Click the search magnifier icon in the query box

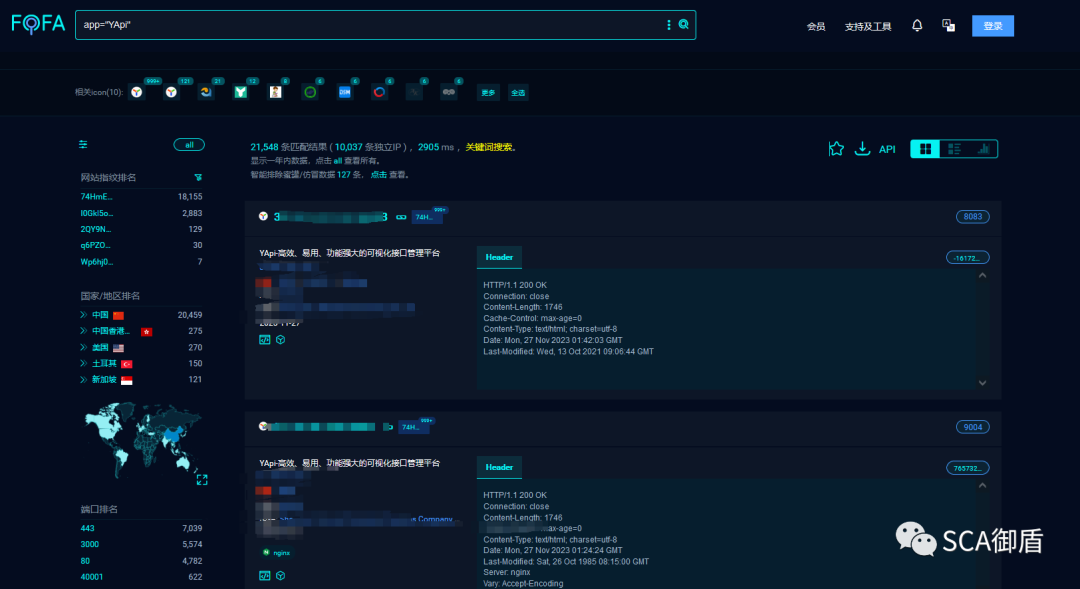coord(684,25)
